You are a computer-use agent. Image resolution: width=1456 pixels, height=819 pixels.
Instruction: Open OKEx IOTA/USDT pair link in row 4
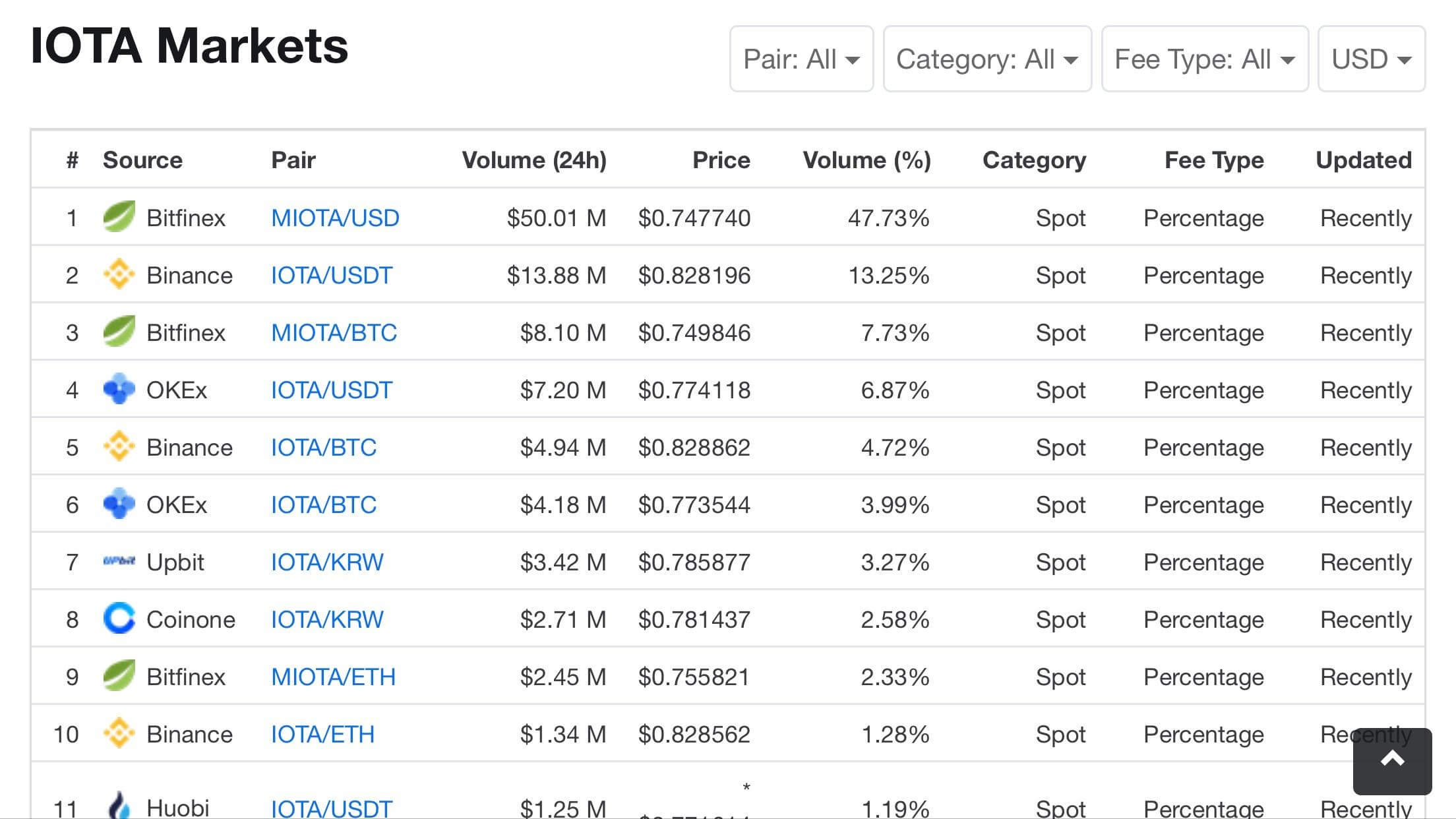click(x=332, y=390)
